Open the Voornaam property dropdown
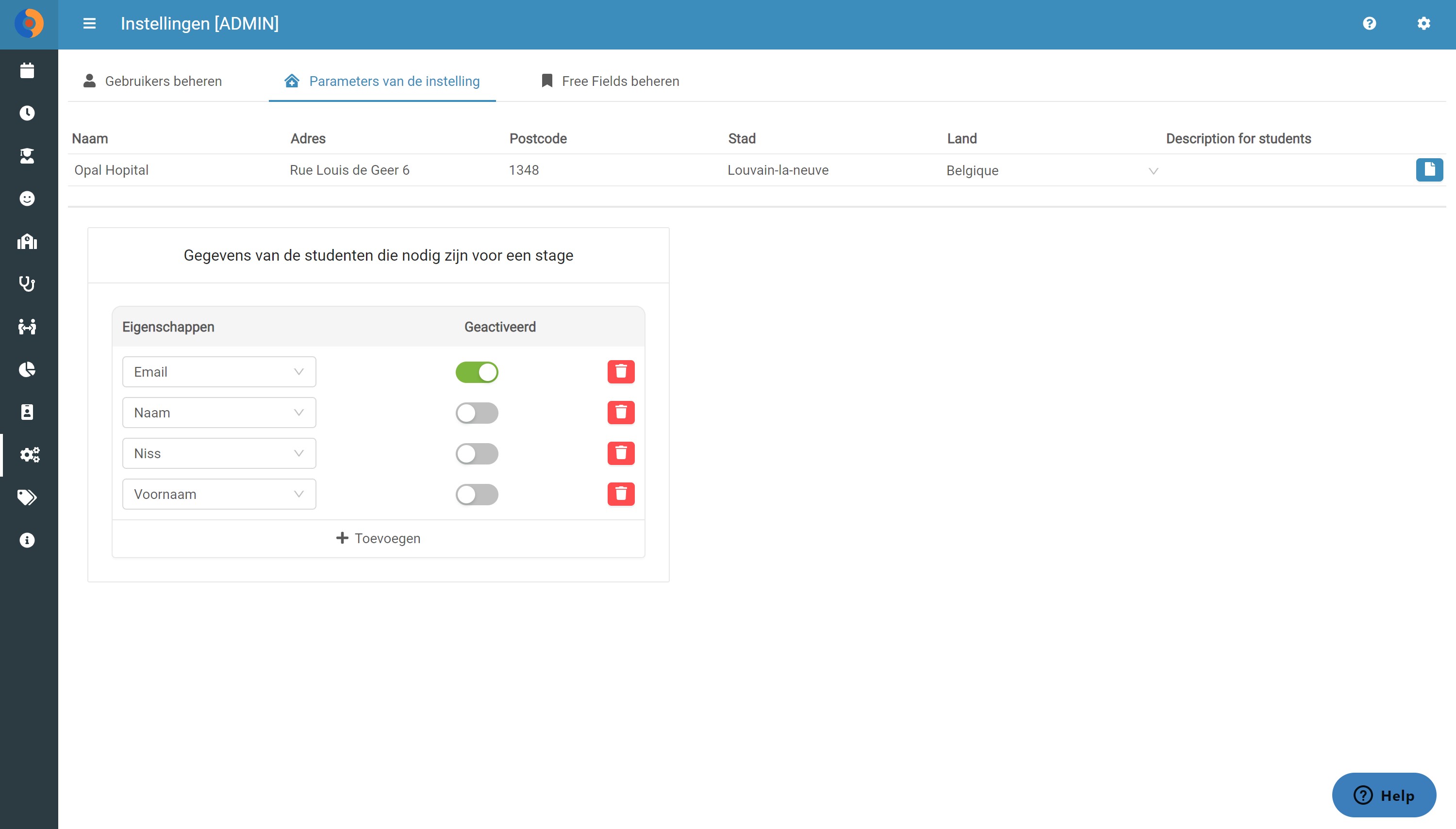 click(x=219, y=494)
